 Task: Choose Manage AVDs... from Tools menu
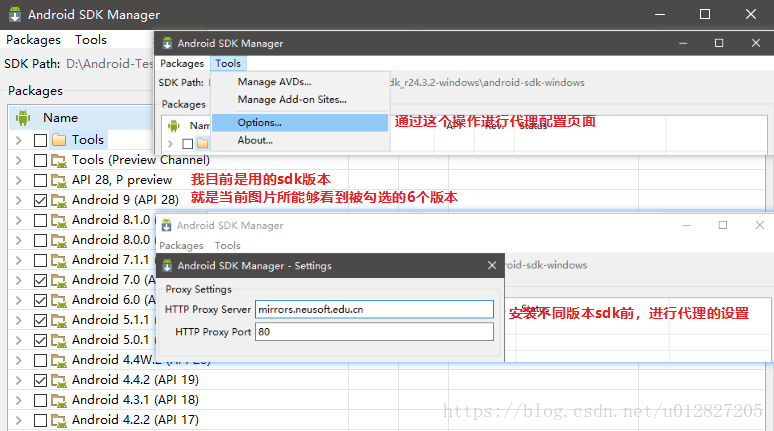274,81
